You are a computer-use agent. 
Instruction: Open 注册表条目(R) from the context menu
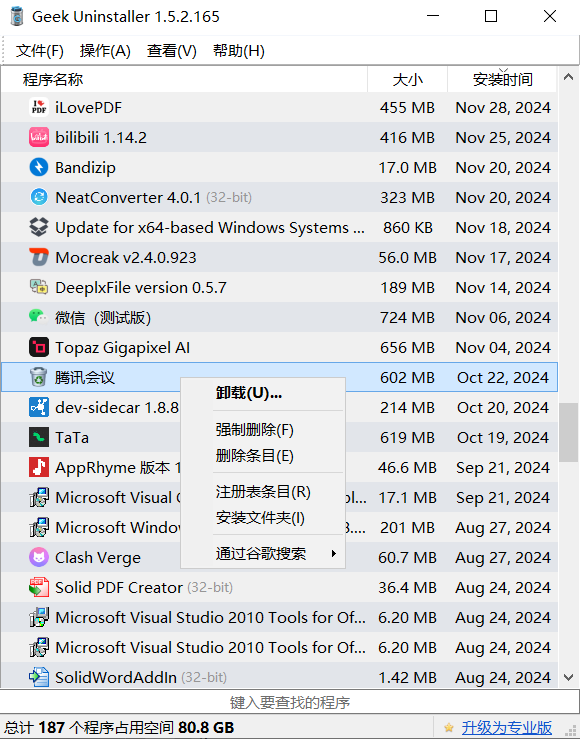click(263, 492)
